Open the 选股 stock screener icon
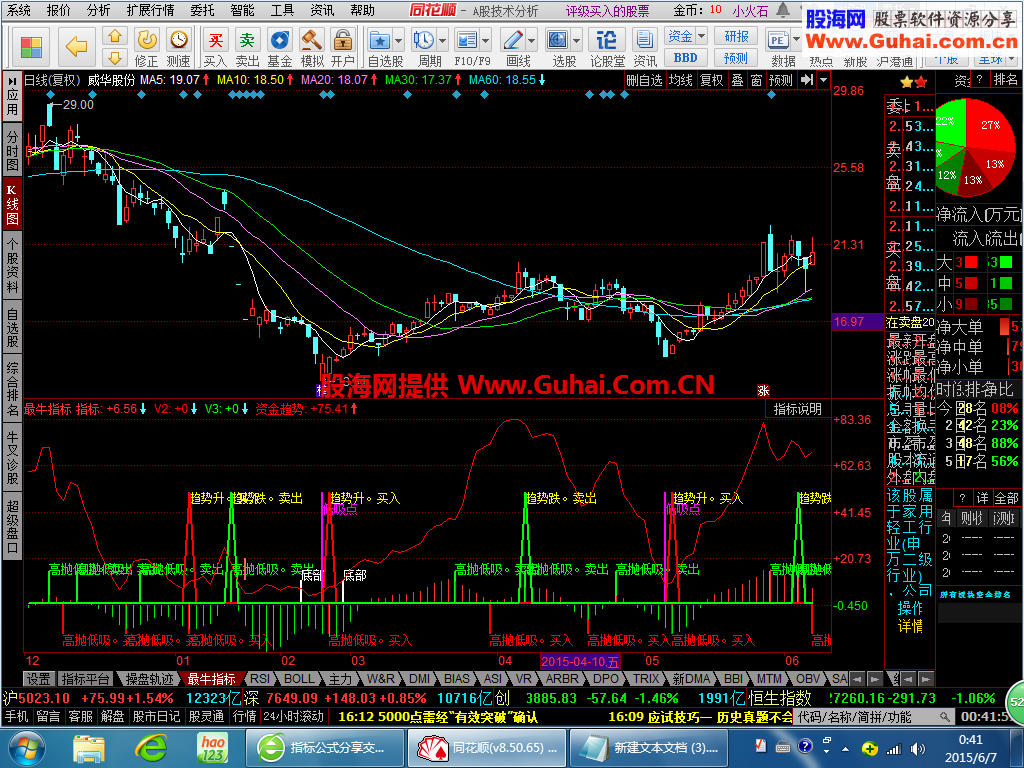This screenshot has width=1024, height=768. 557,42
